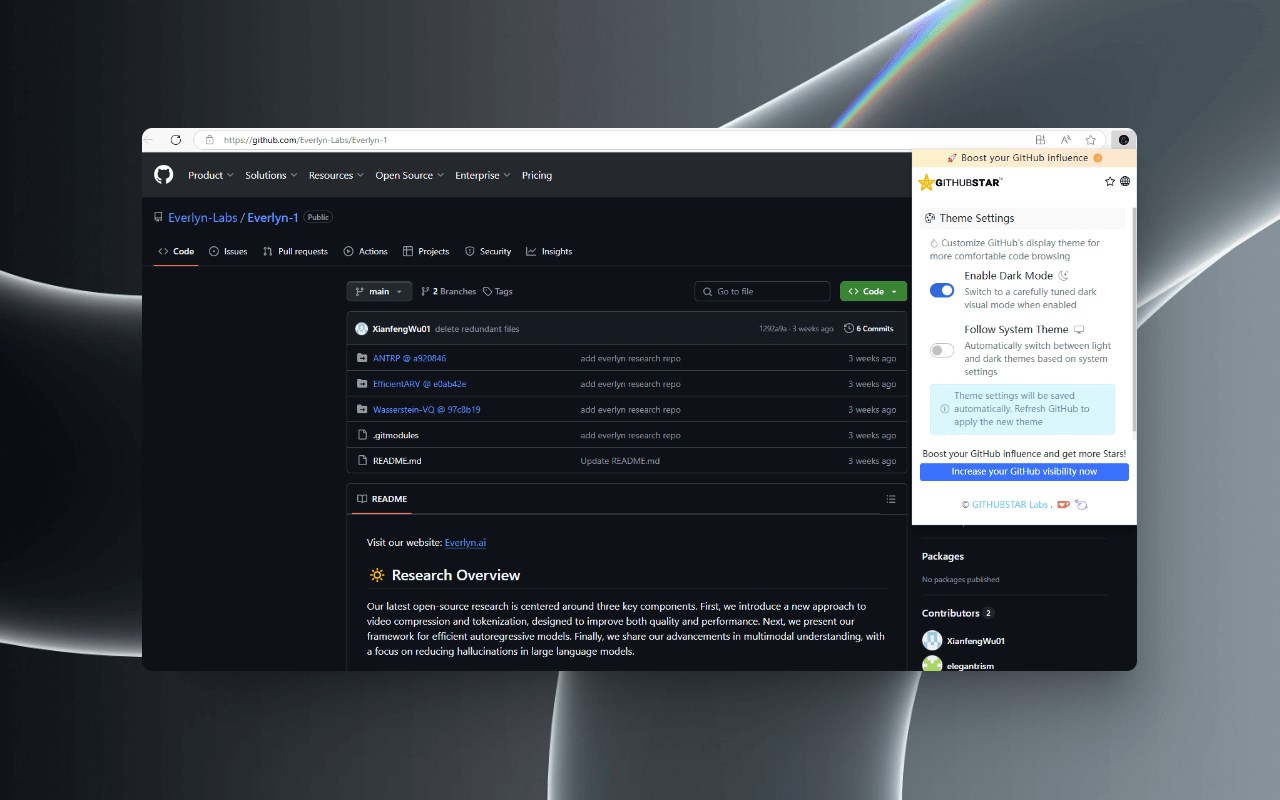Open the Everlyn.ai website link
The image size is (1280, 800).
pyautogui.click(x=466, y=542)
